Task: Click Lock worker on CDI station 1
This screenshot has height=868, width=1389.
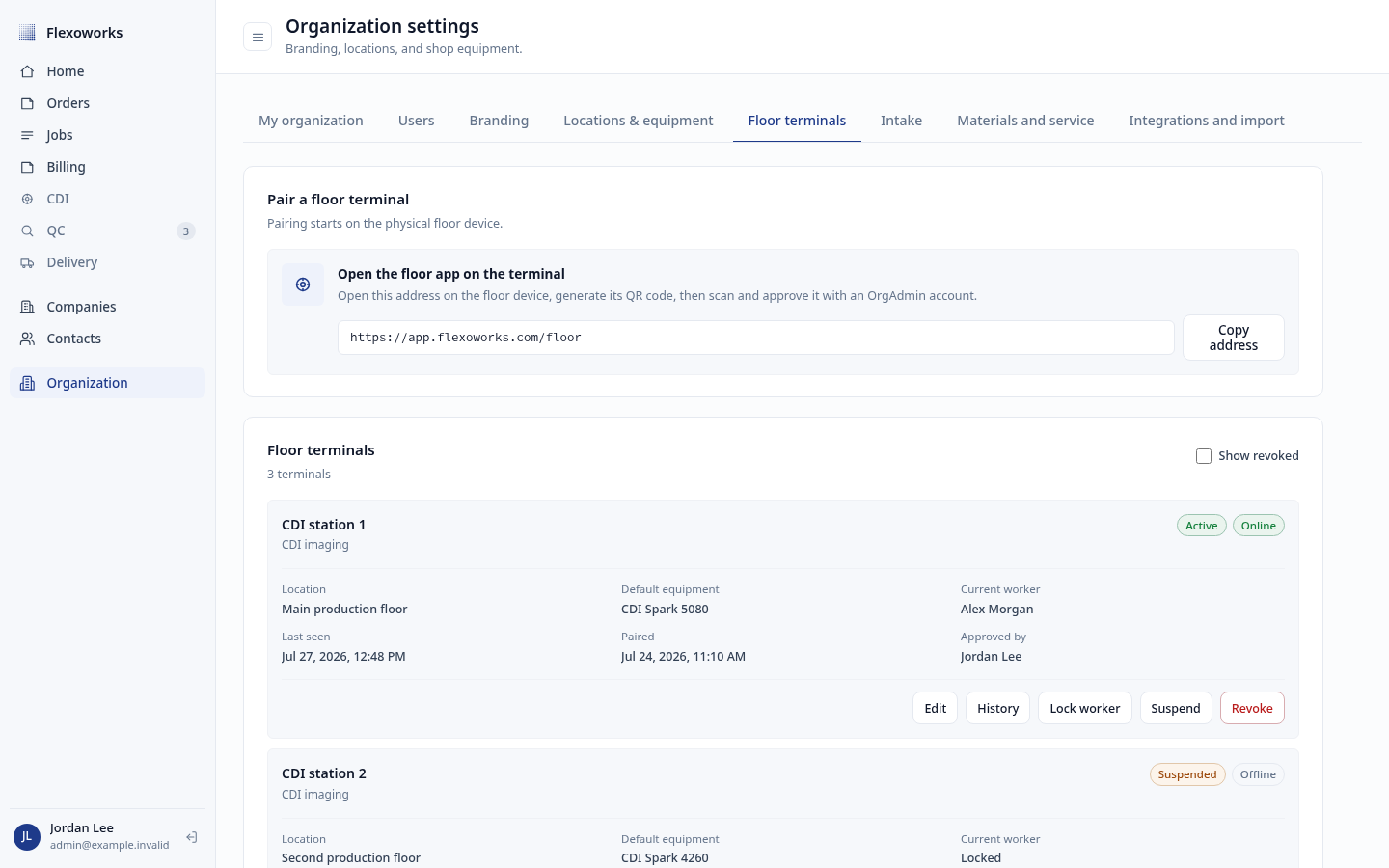Action: pyautogui.click(x=1085, y=708)
